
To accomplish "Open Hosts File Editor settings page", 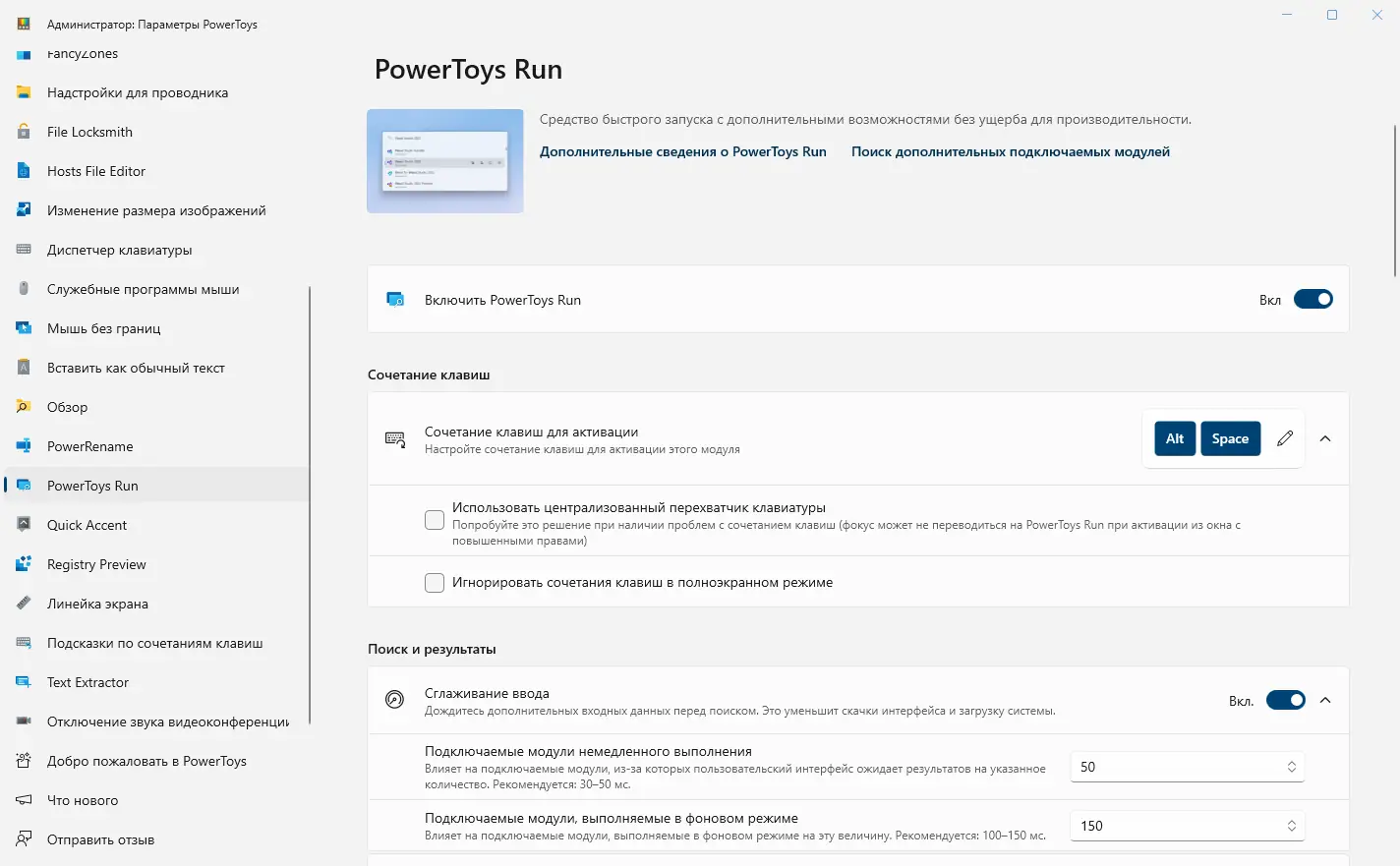I will pos(157,171).
